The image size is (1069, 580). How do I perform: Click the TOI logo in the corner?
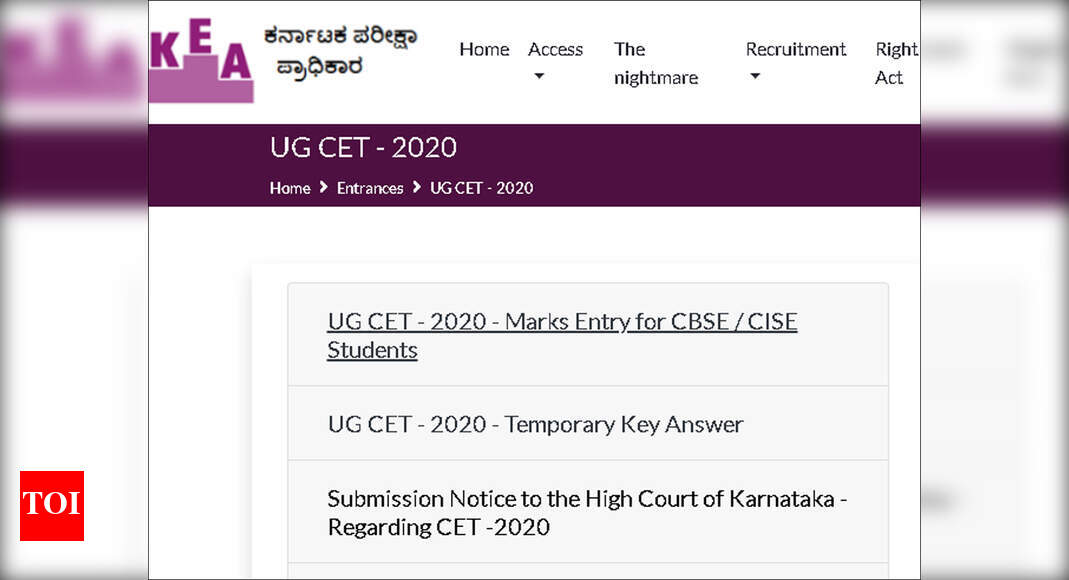coord(51,507)
